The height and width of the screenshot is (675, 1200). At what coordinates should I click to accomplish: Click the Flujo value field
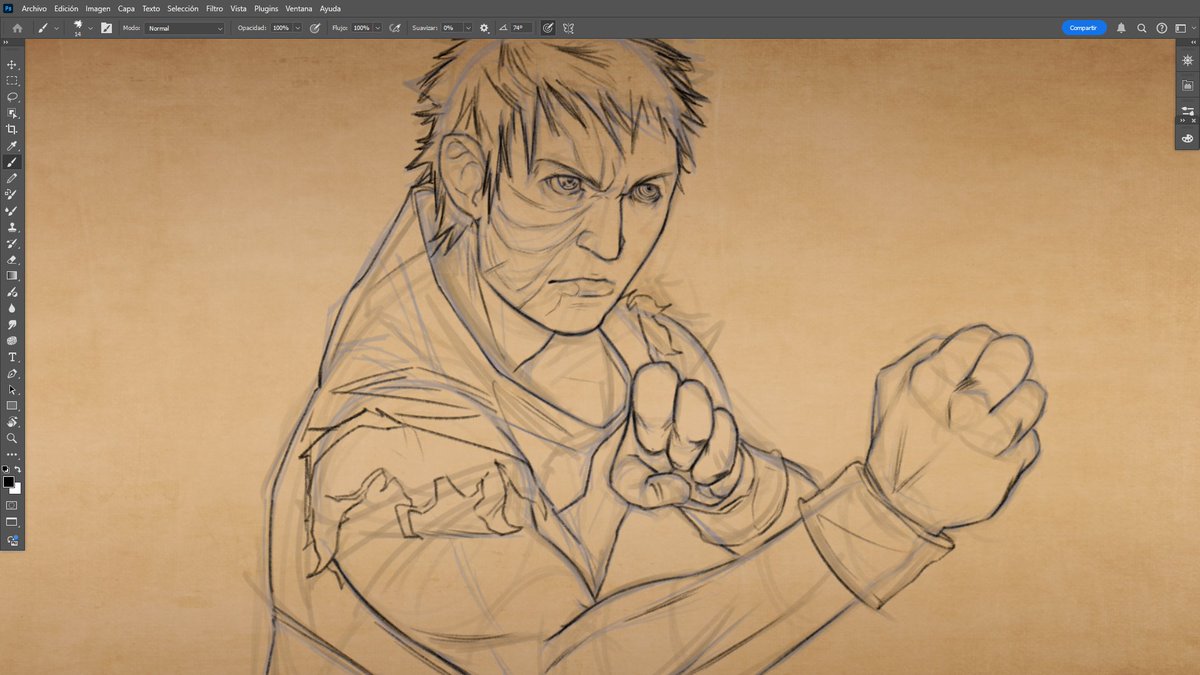pyautogui.click(x=361, y=28)
